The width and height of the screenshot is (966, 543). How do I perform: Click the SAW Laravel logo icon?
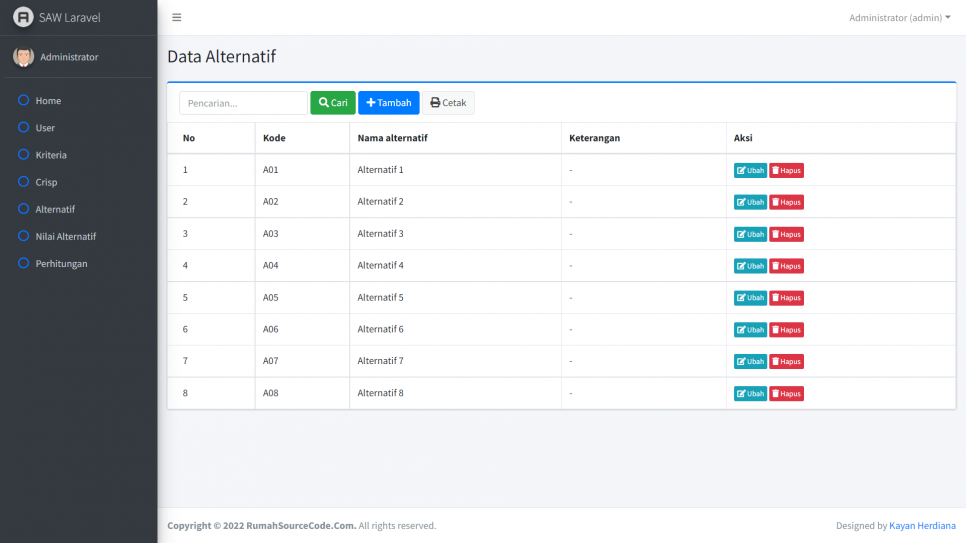point(23,17)
